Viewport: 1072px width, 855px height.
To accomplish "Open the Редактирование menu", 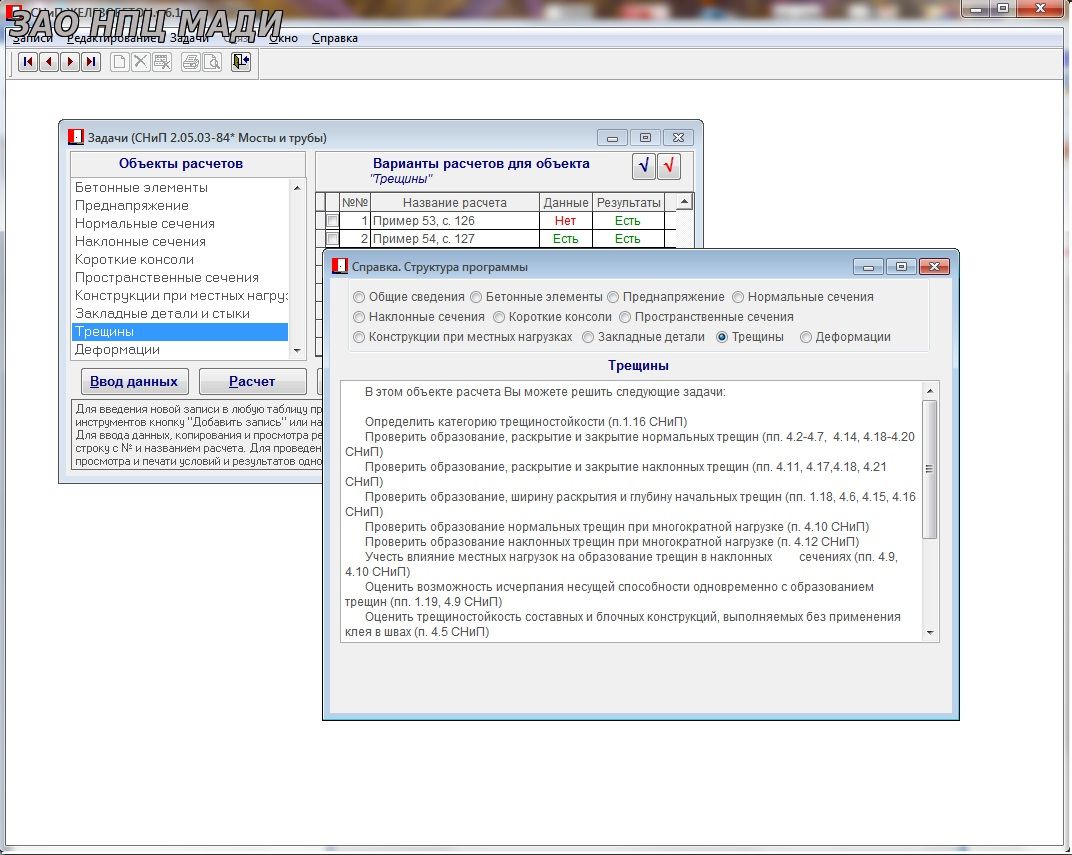I will tap(112, 38).
